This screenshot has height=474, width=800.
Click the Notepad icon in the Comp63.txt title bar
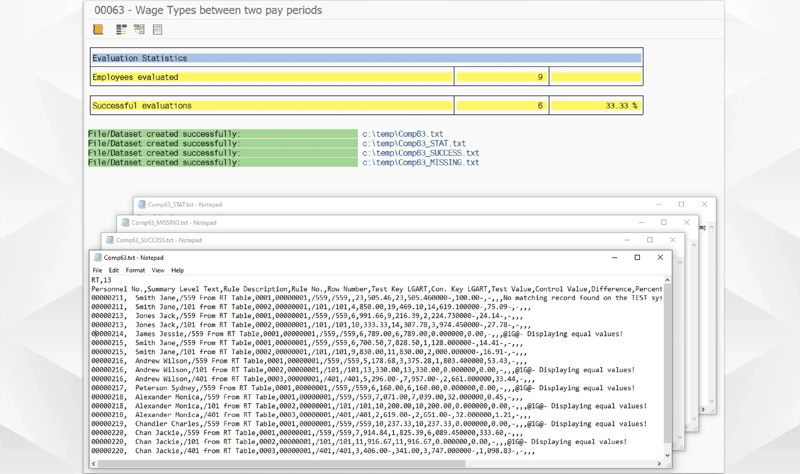click(x=97, y=258)
